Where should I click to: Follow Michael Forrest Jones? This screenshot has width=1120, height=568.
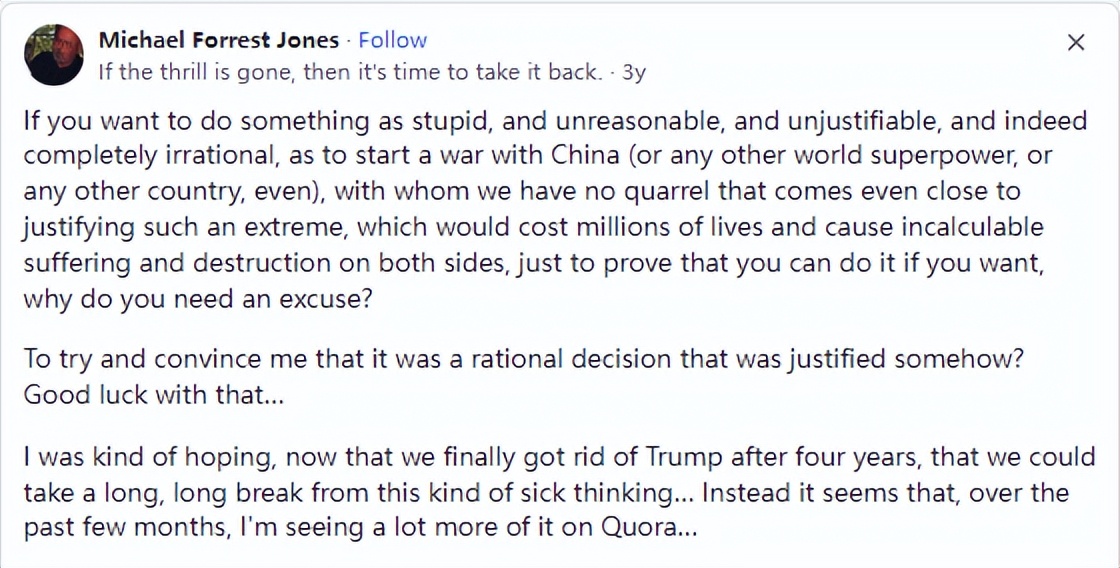[392, 40]
